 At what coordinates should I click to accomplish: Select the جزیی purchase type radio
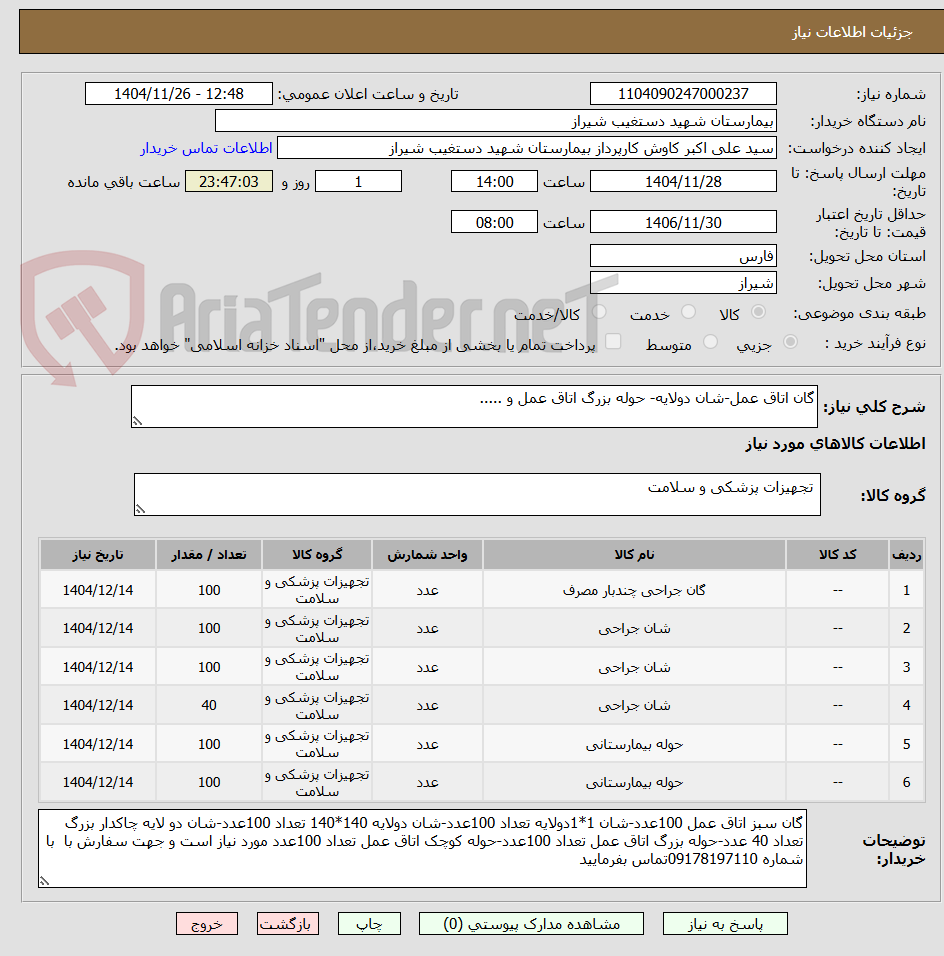[790, 342]
